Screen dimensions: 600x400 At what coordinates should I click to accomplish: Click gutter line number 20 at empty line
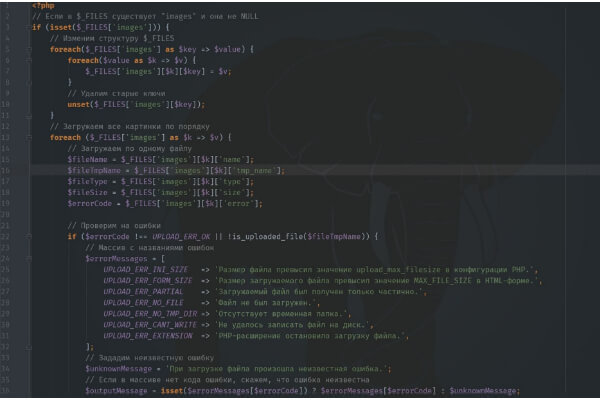pyautogui.click(x=8, y=213)
